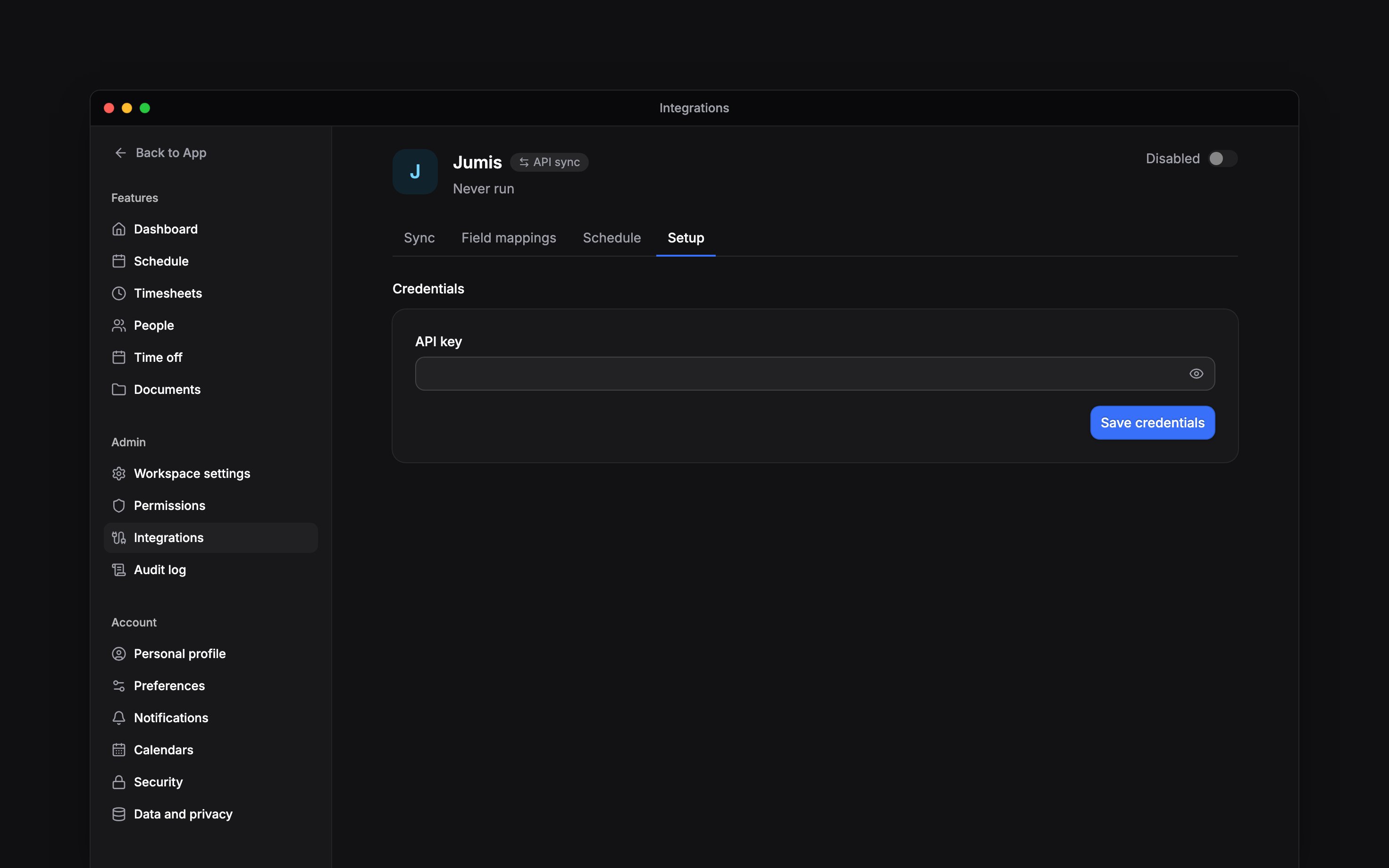This screenshot has width=1389, height=868.
Task: Click the Notifications bell icon
Action: [x=119, y=718]
